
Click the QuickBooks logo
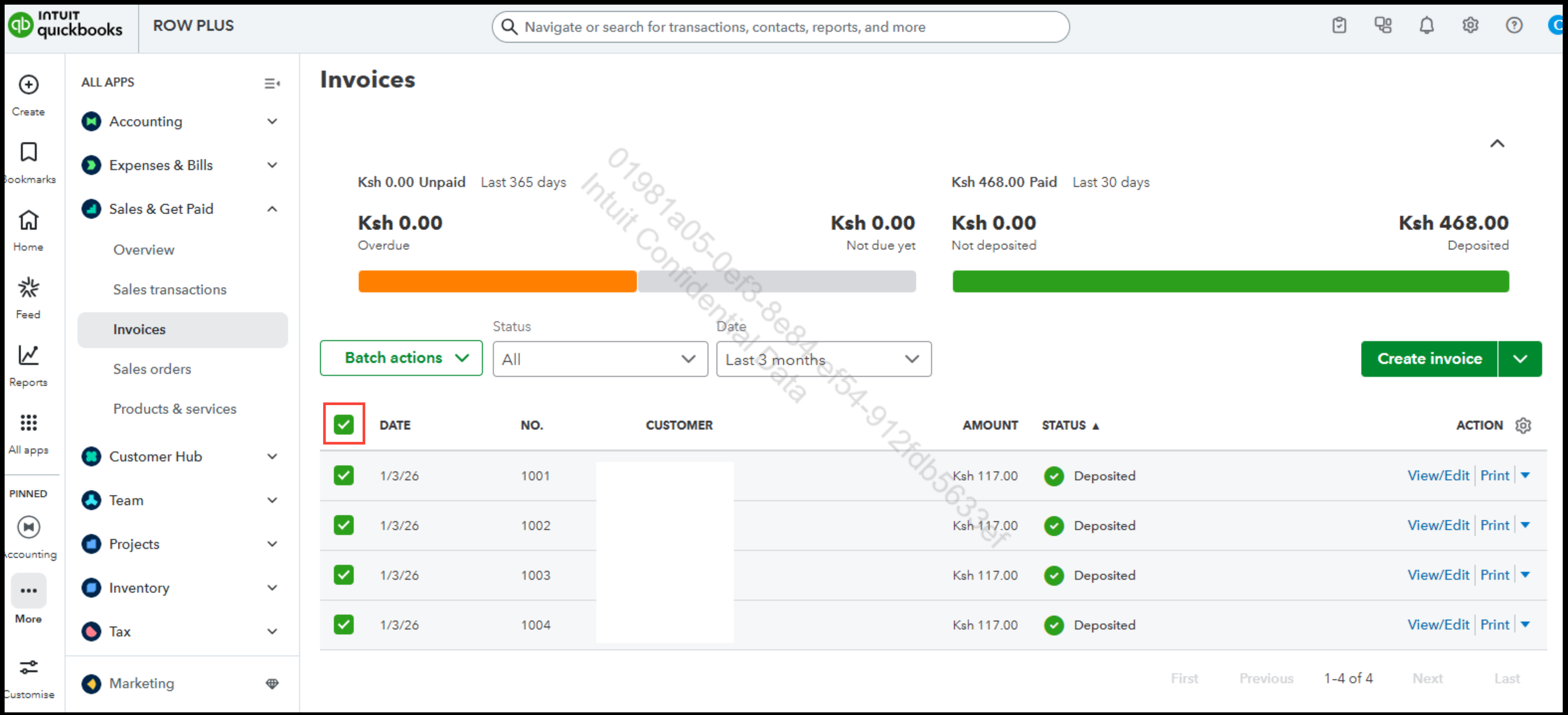tap(65, 25)
